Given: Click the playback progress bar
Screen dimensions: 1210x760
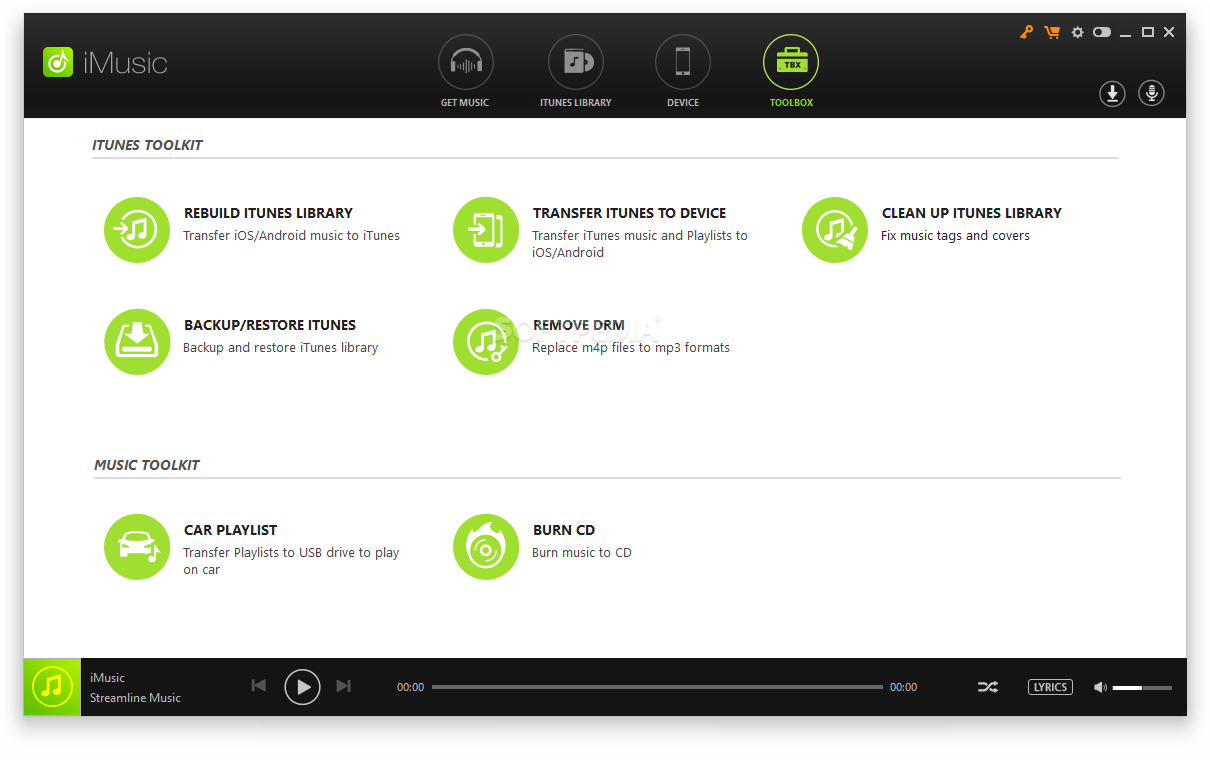Looking at the screenshot, I should click(657, 687).
